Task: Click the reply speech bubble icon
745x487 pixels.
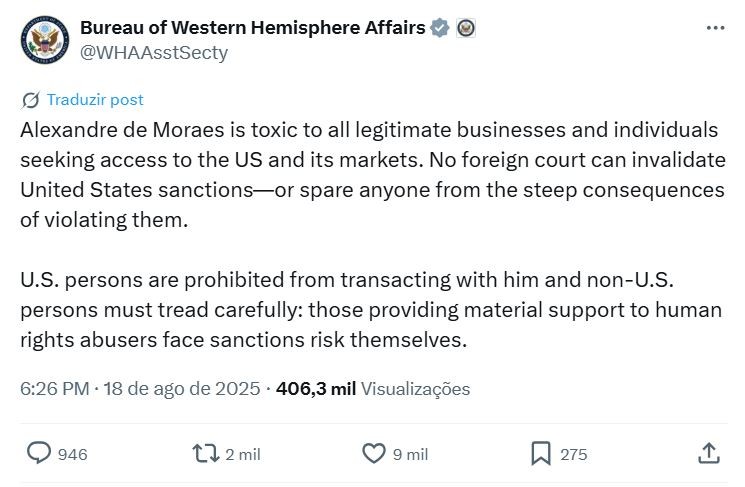Action: pos(38,453)
